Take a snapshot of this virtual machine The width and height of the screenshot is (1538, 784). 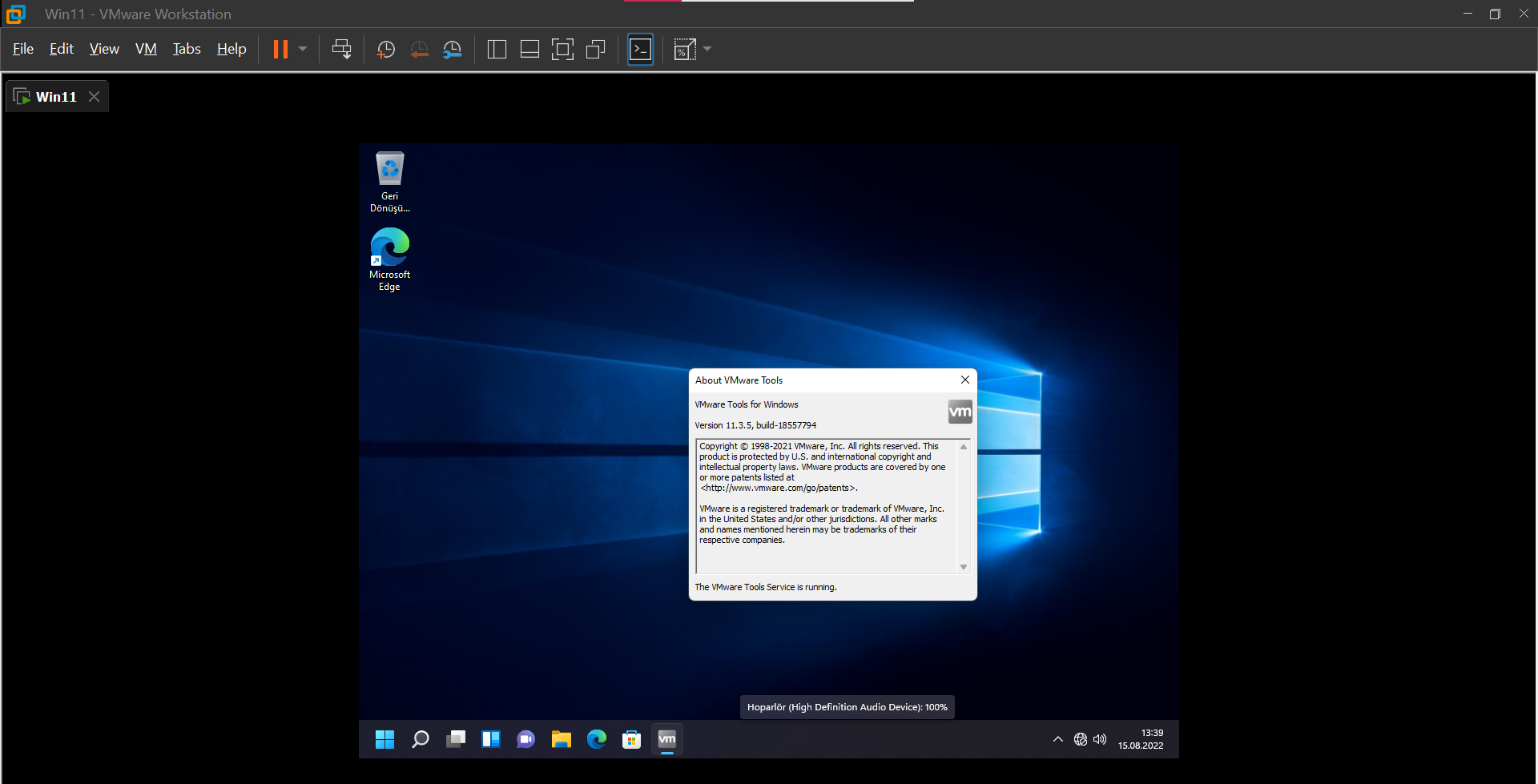386,50
